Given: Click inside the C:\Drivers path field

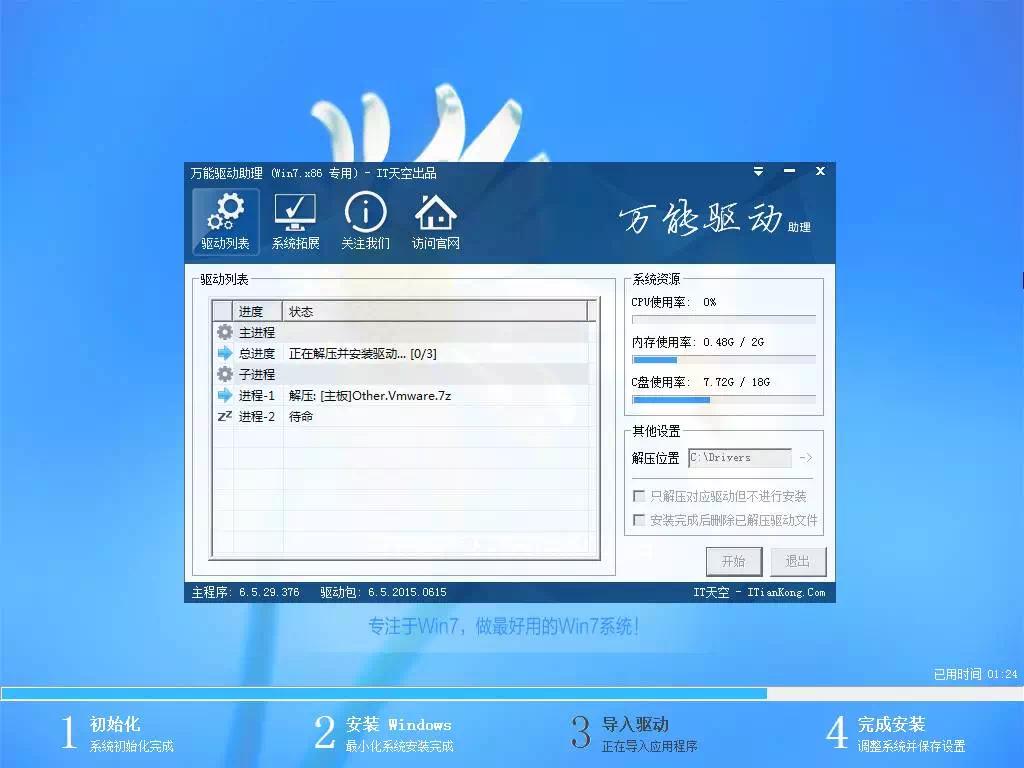Looking at the screenshot, I should (x=740, y=458).
